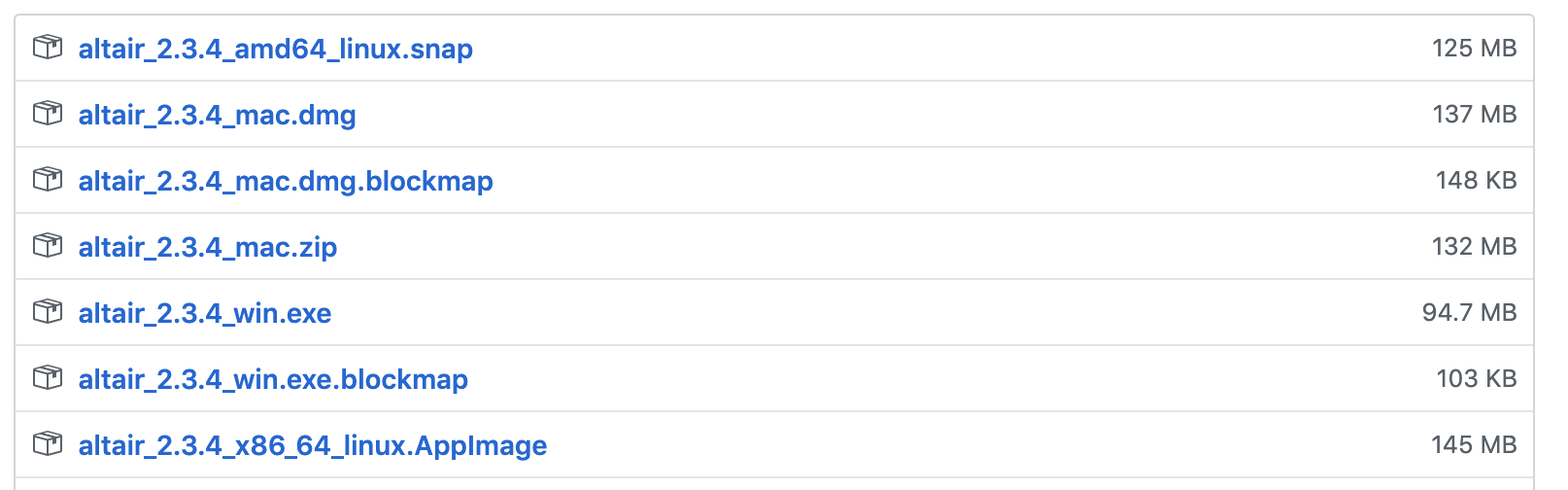Click package icon beside altair_2.3.4_amd64_linux.snap

tap(48, 48)
